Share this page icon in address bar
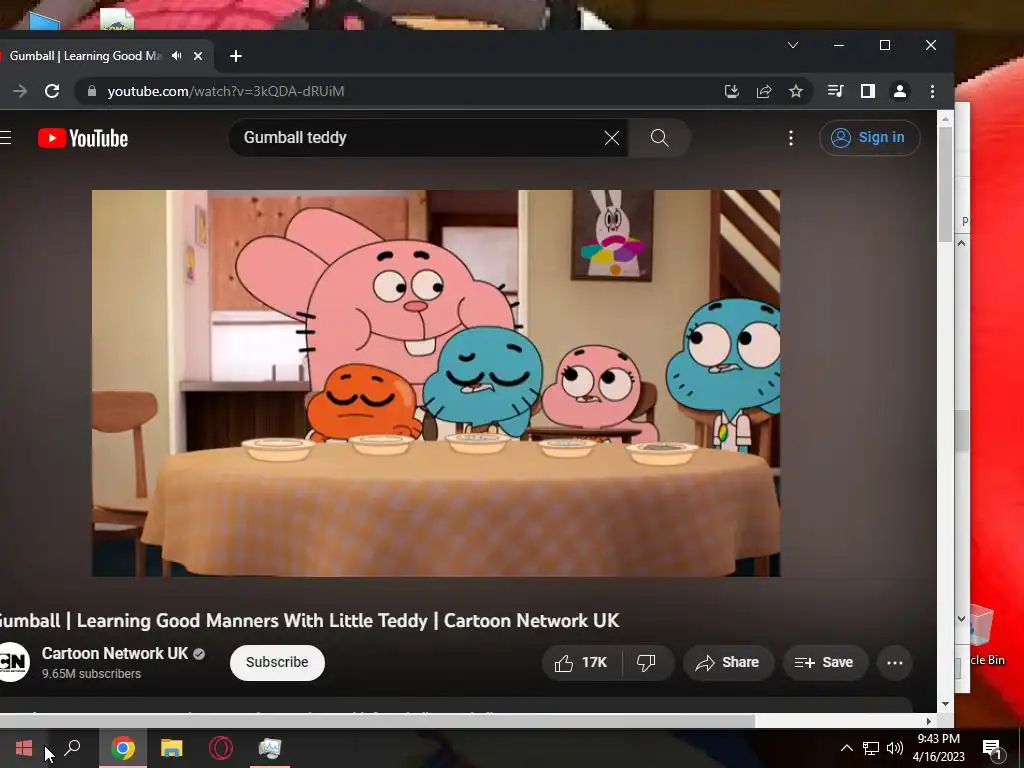 763,91
